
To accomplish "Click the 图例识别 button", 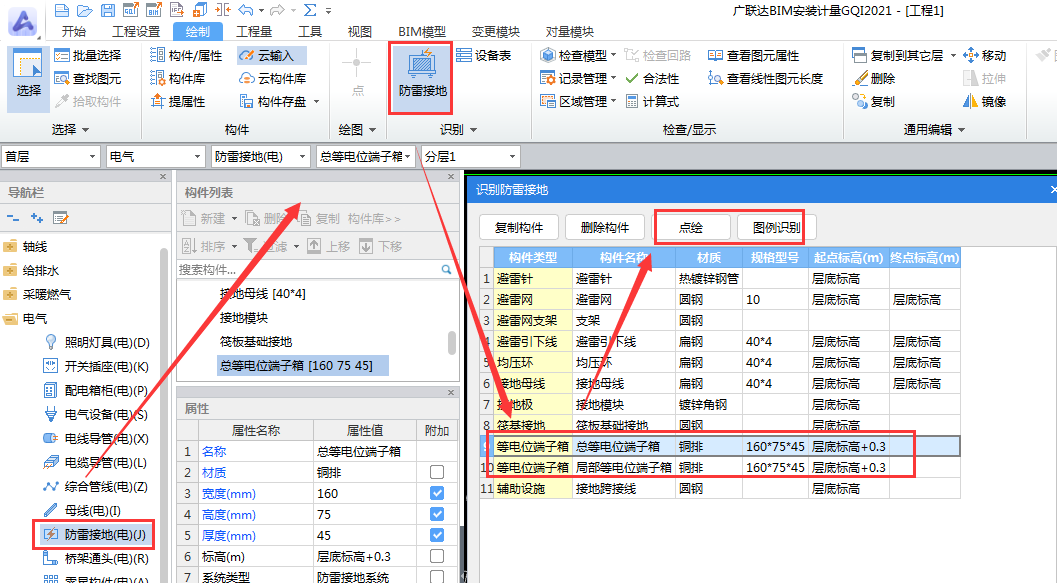I will (777, 227).
